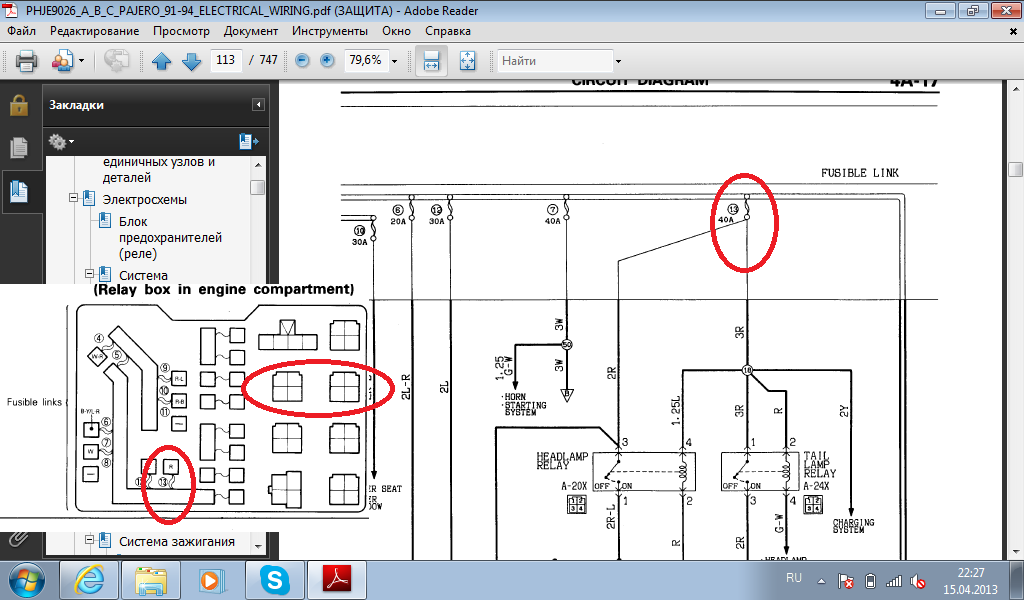
Task: Go to next page with down arrow
Action: (x=191, y=61)
